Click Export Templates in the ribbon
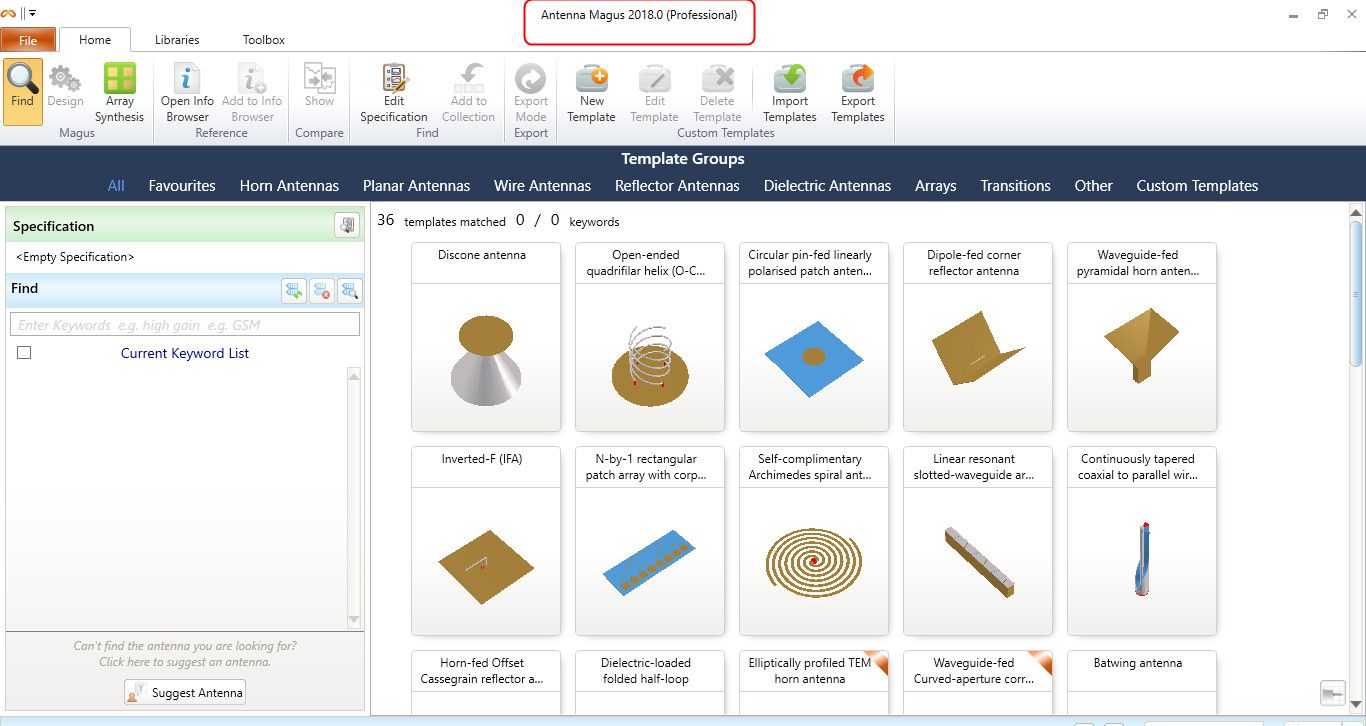Image resolution: width=1366 pixels, height=726 pixels. pyautogui.click(x=858, y=91)
